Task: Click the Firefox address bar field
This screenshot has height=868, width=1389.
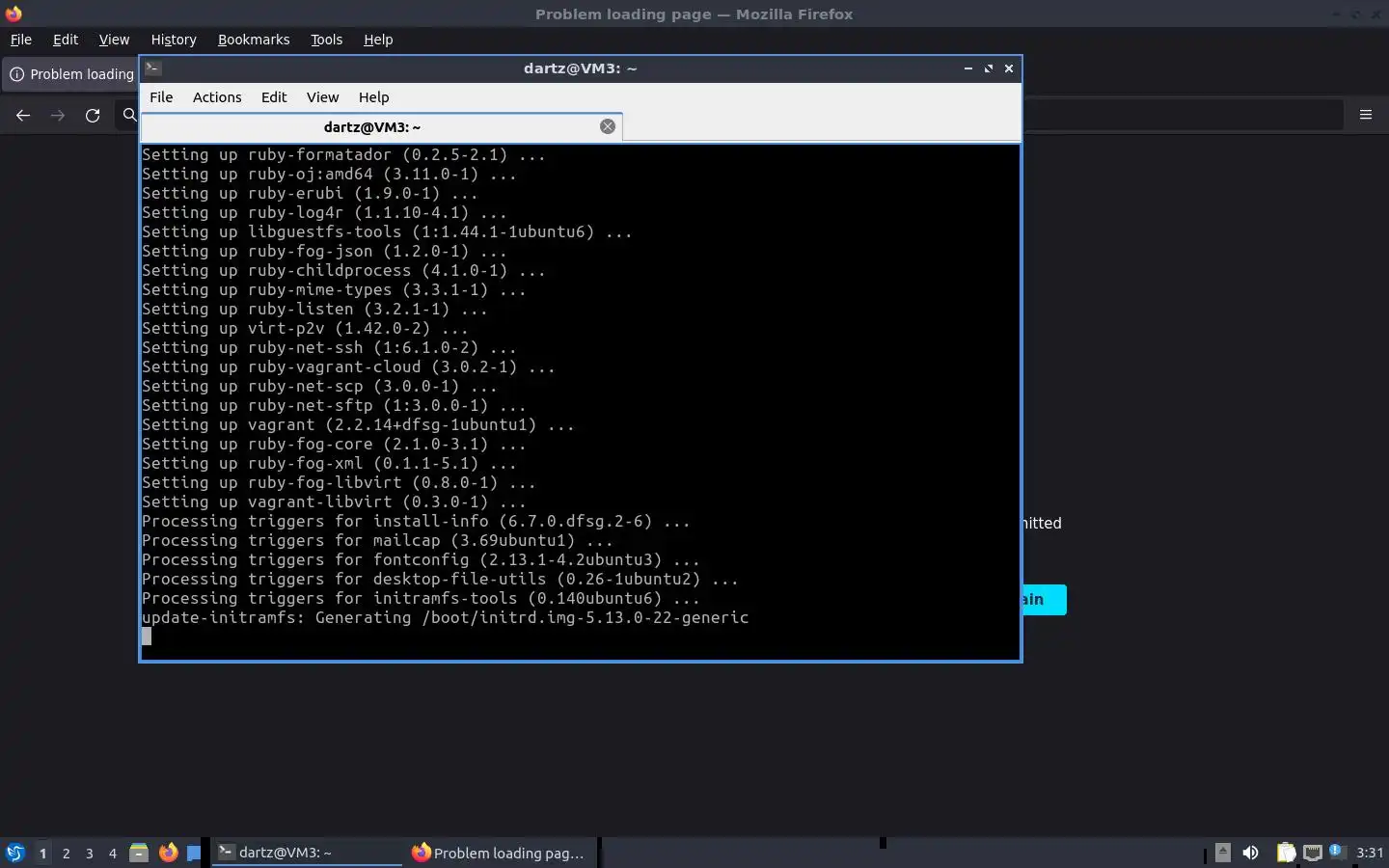Action: click(x=1183, y=115)
